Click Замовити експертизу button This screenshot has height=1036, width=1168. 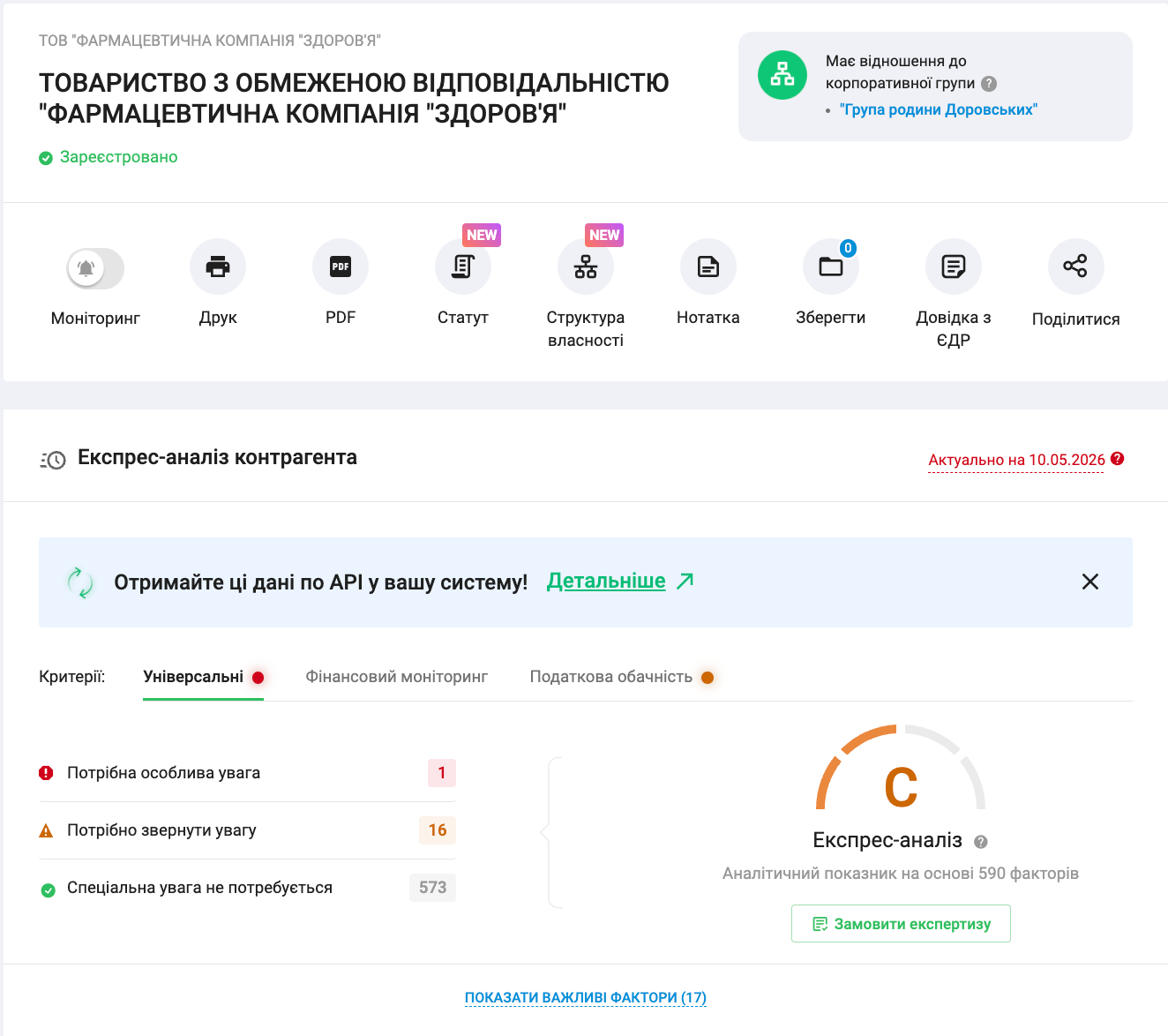coord(901,924)
